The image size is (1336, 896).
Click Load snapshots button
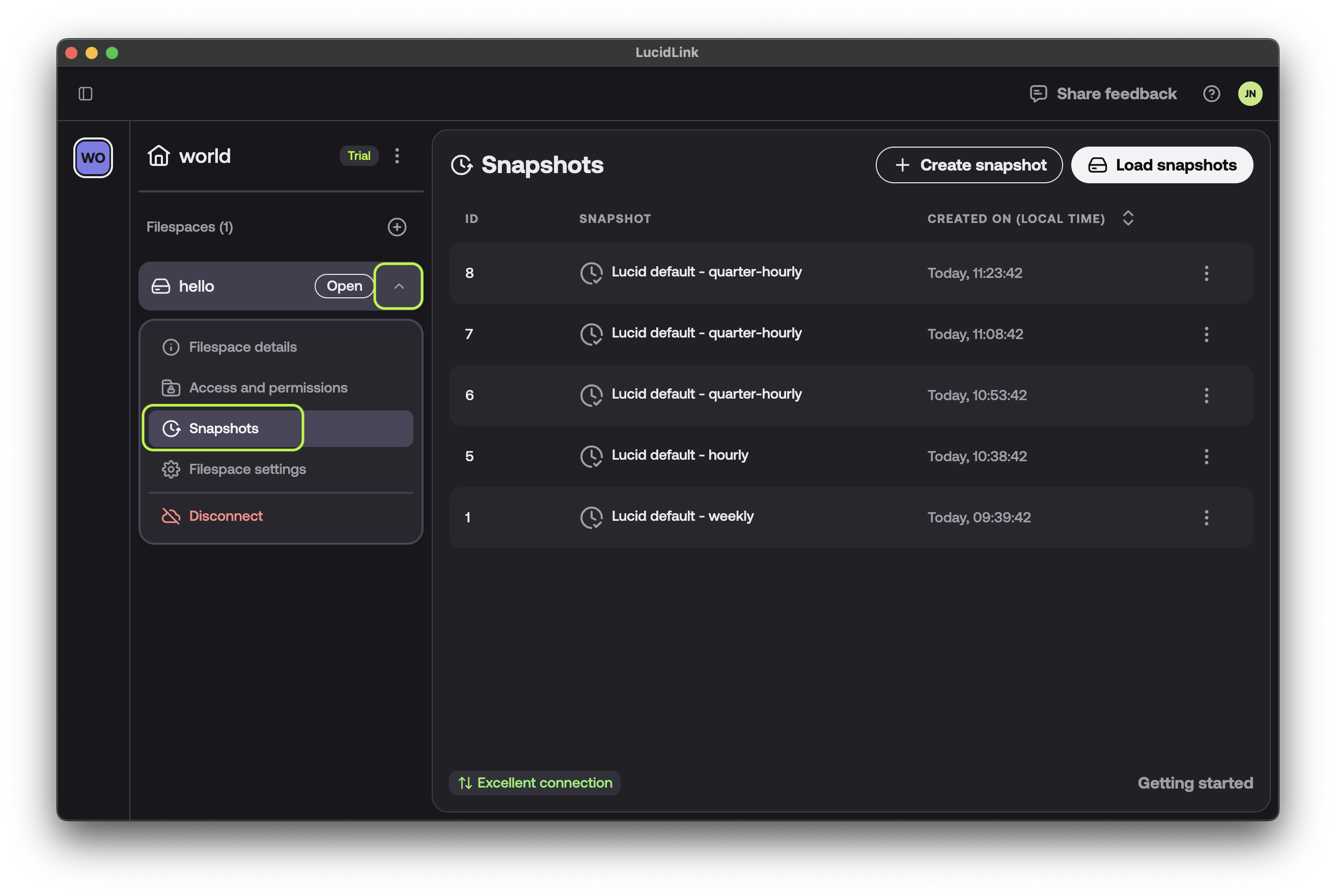(1162, 165)
